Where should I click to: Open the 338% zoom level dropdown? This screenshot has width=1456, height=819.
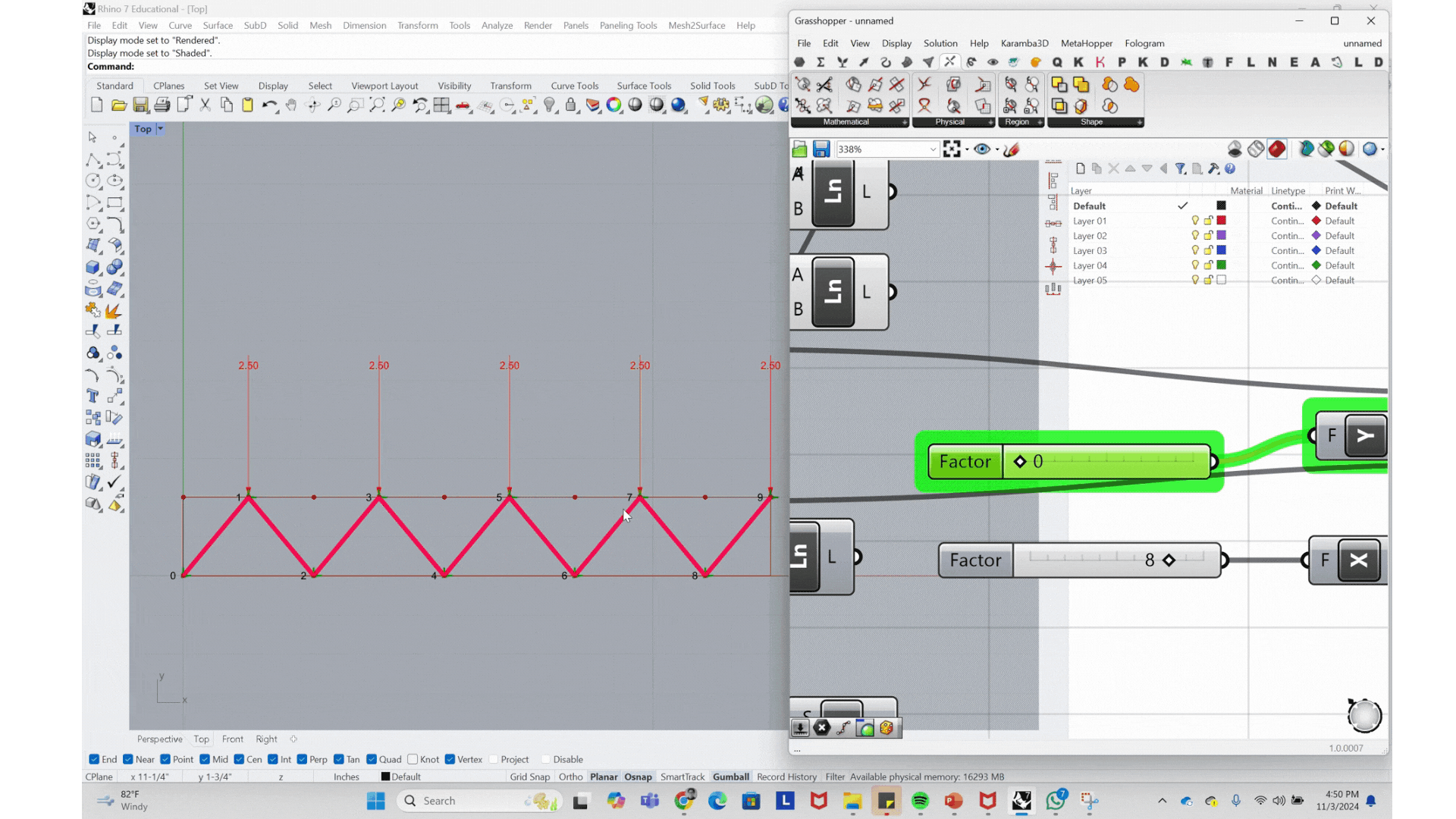point(933,149)
